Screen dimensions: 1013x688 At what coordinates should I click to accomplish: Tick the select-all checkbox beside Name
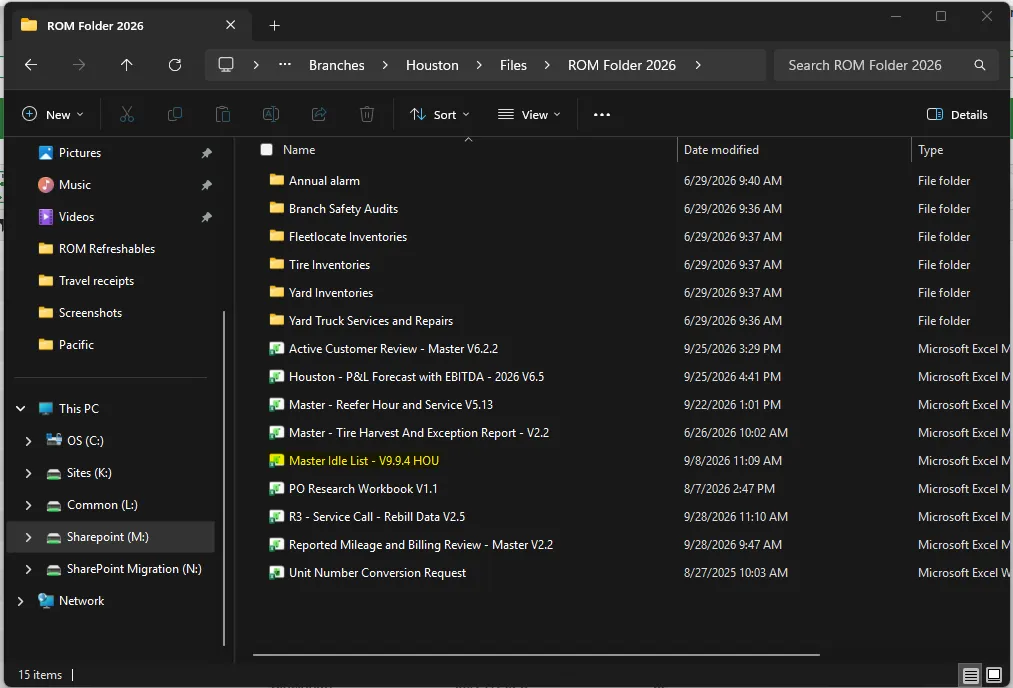266,150
